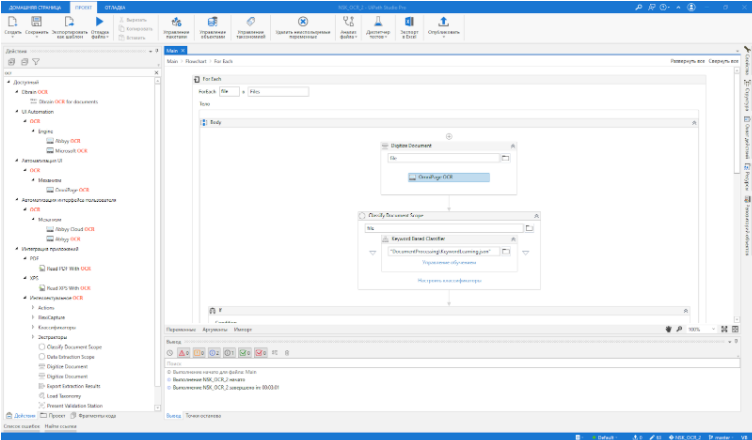Screen dimensions: 752x440
Task: Collapse the Engine tree node
Action: tap(33, 131)
